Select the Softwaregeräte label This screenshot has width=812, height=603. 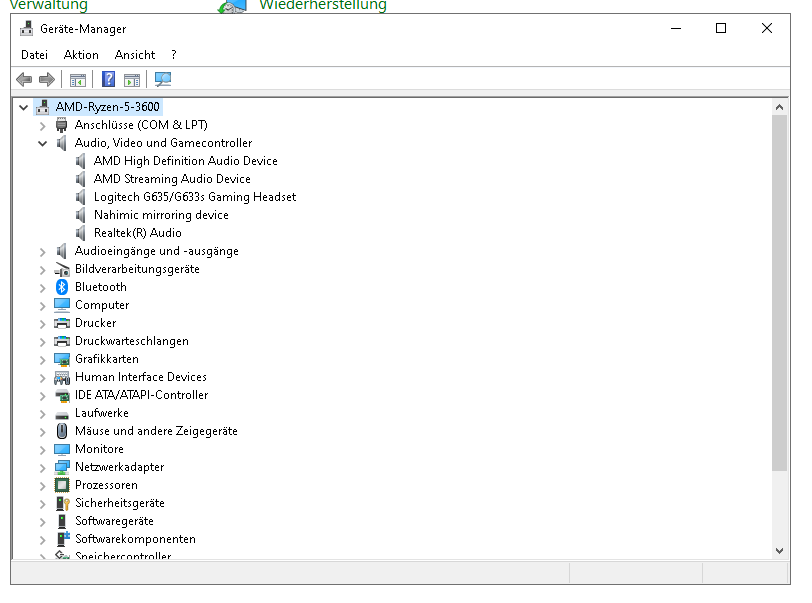(x=114, y=521)
